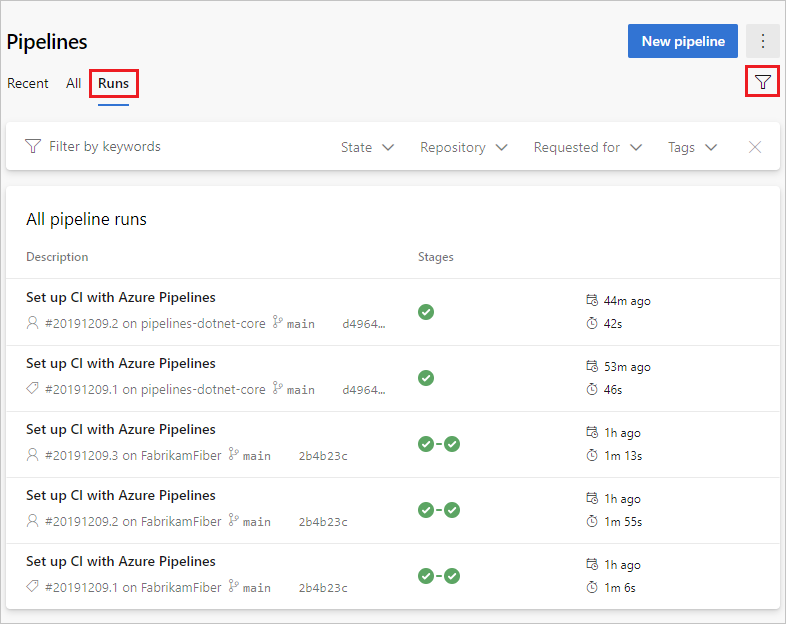Click success stage icon for run 53m ago

click(426, 378)
